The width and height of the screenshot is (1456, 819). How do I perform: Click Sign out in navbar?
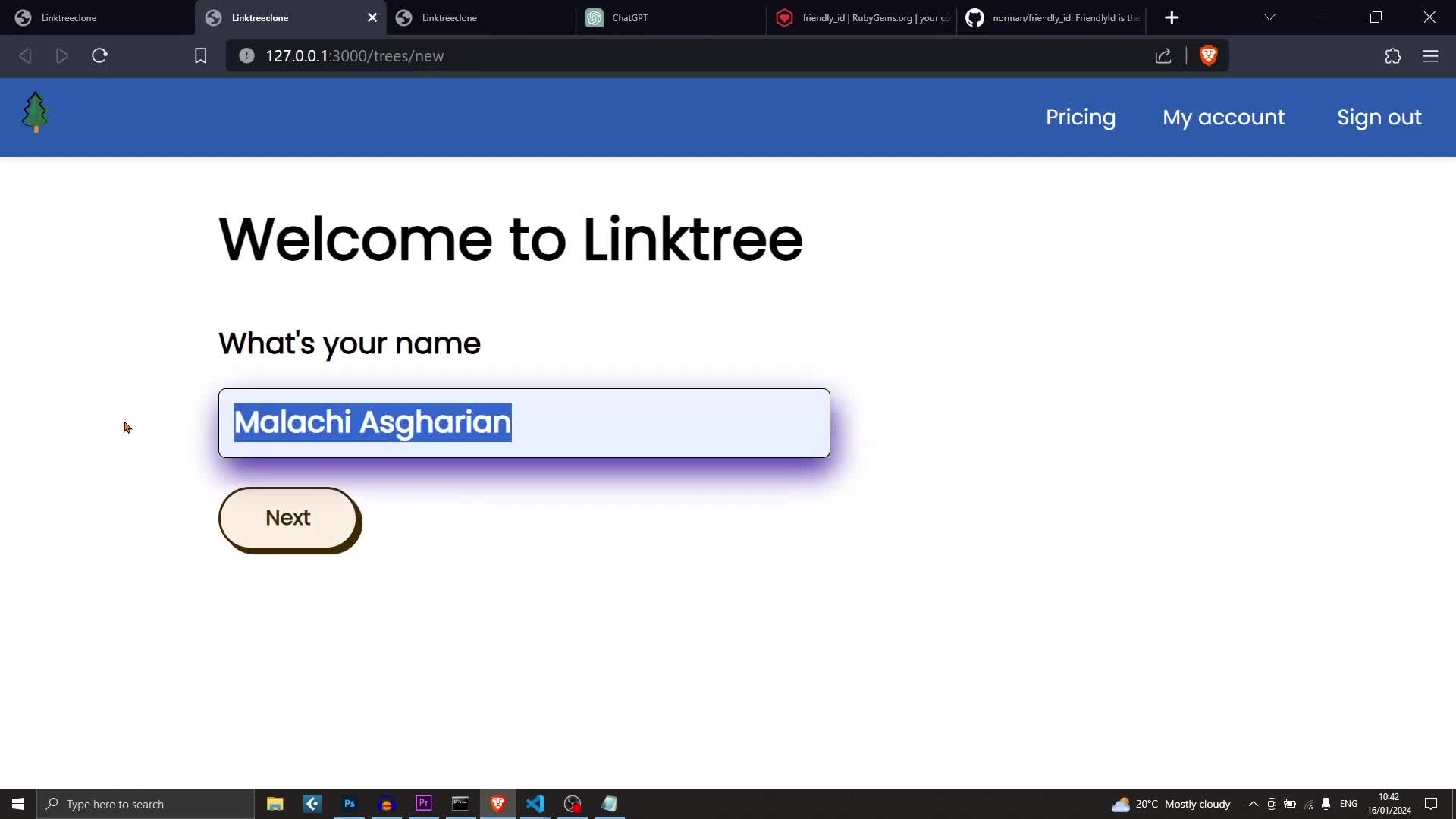click(1379, 118)
